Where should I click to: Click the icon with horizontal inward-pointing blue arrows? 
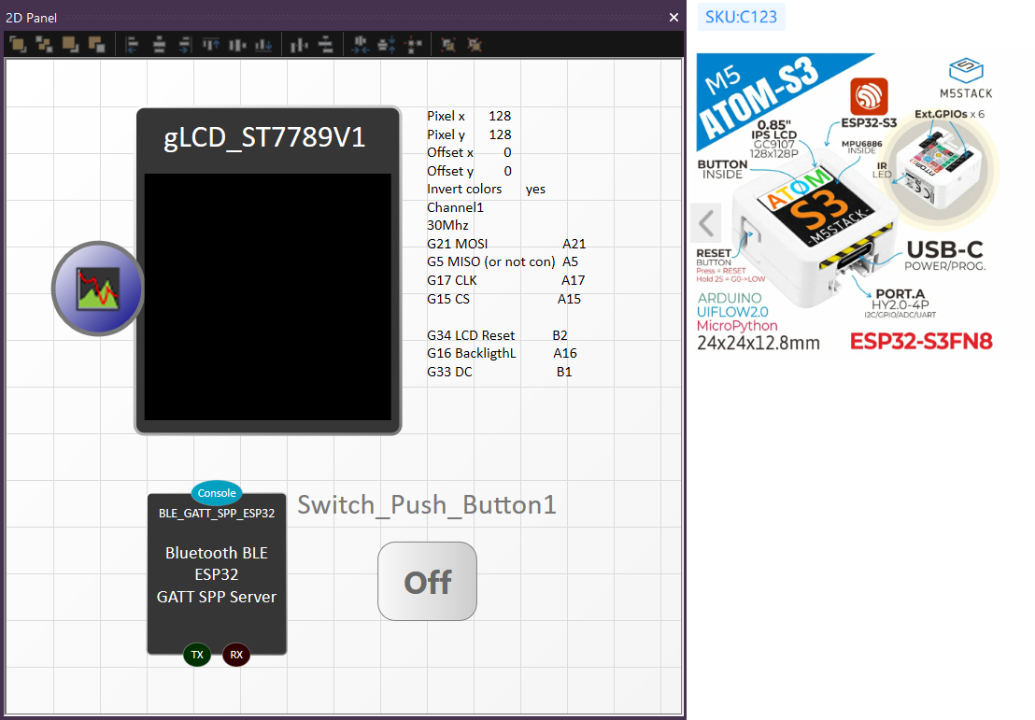(361, 45)
